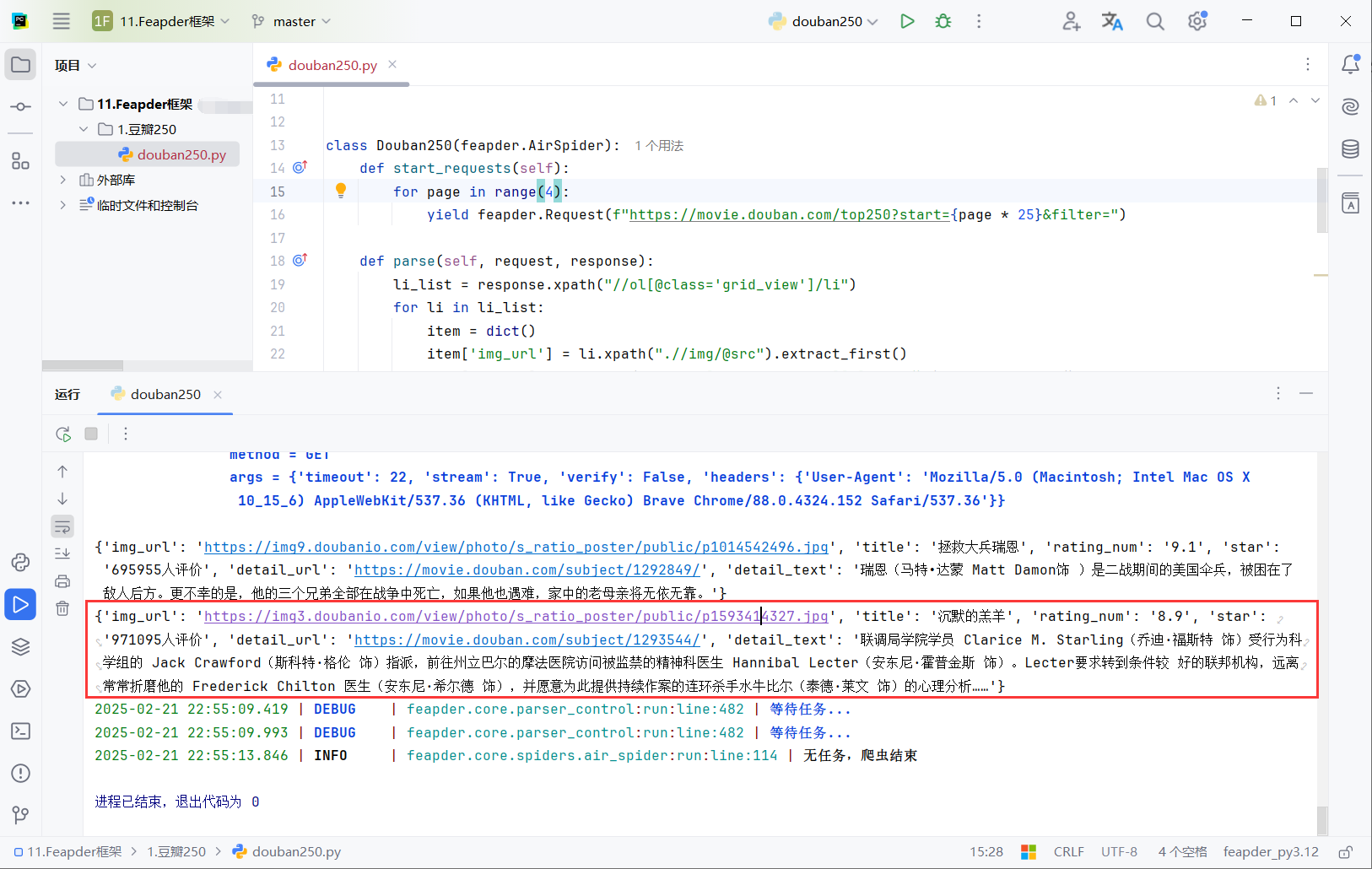Open the Database tool window
Image resolution: width=1372 pixels, height=869 pixels.
(1349, 148)
